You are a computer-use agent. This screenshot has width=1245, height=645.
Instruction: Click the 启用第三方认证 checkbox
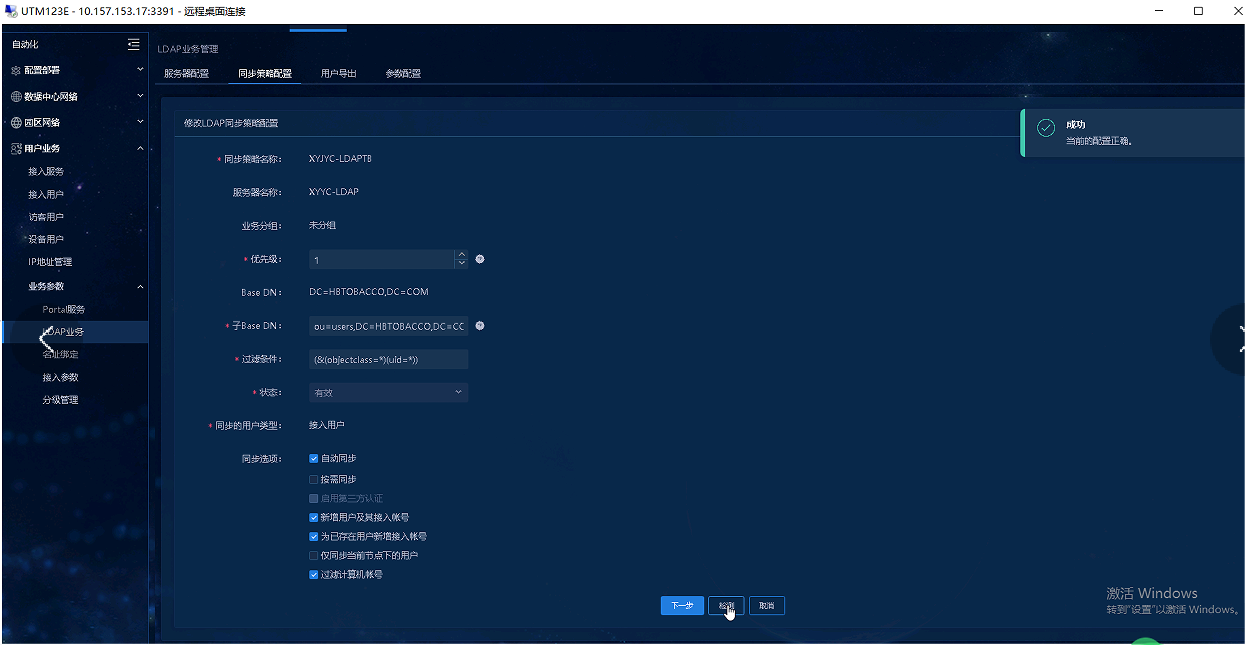pos(314,498)
